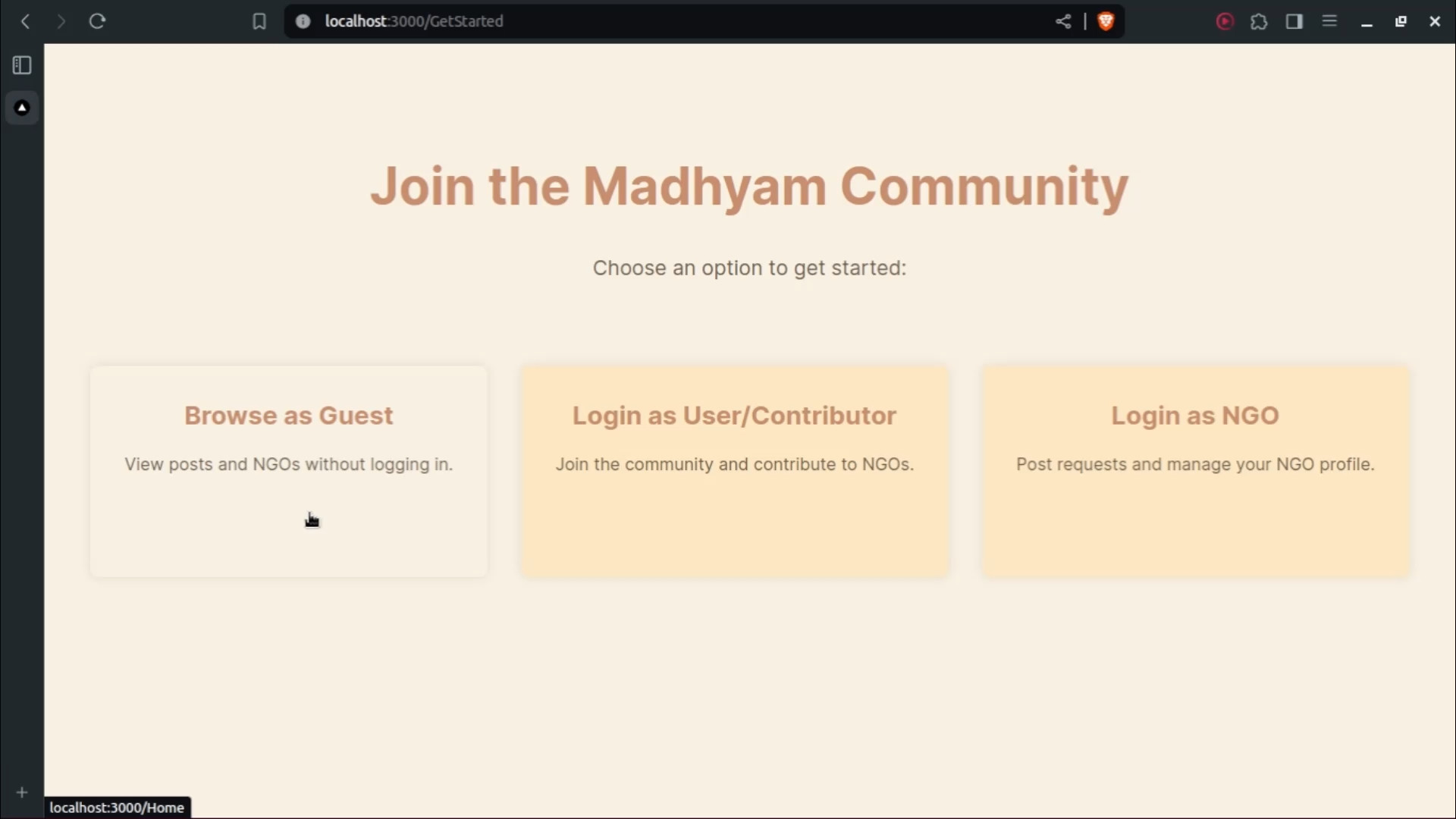Screen dimensions: 1456x819
Task: Click the red media recorder extension icon
Action: coord(1224,21)
